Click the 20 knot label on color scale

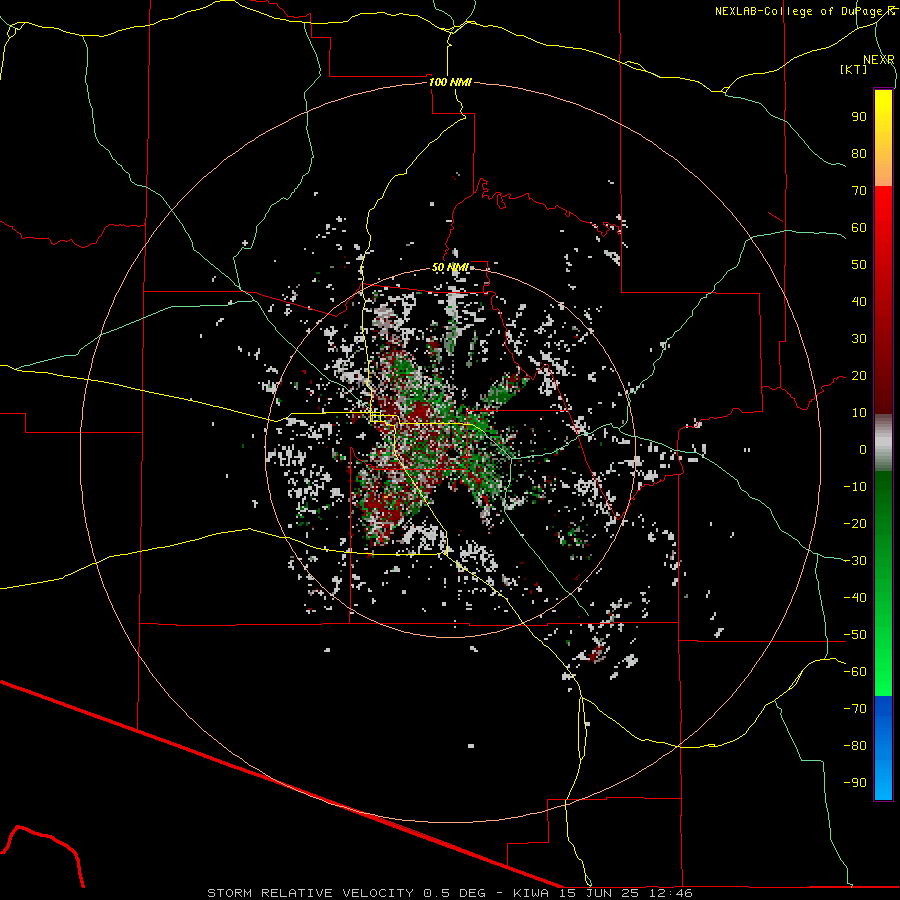coord(859,376)
